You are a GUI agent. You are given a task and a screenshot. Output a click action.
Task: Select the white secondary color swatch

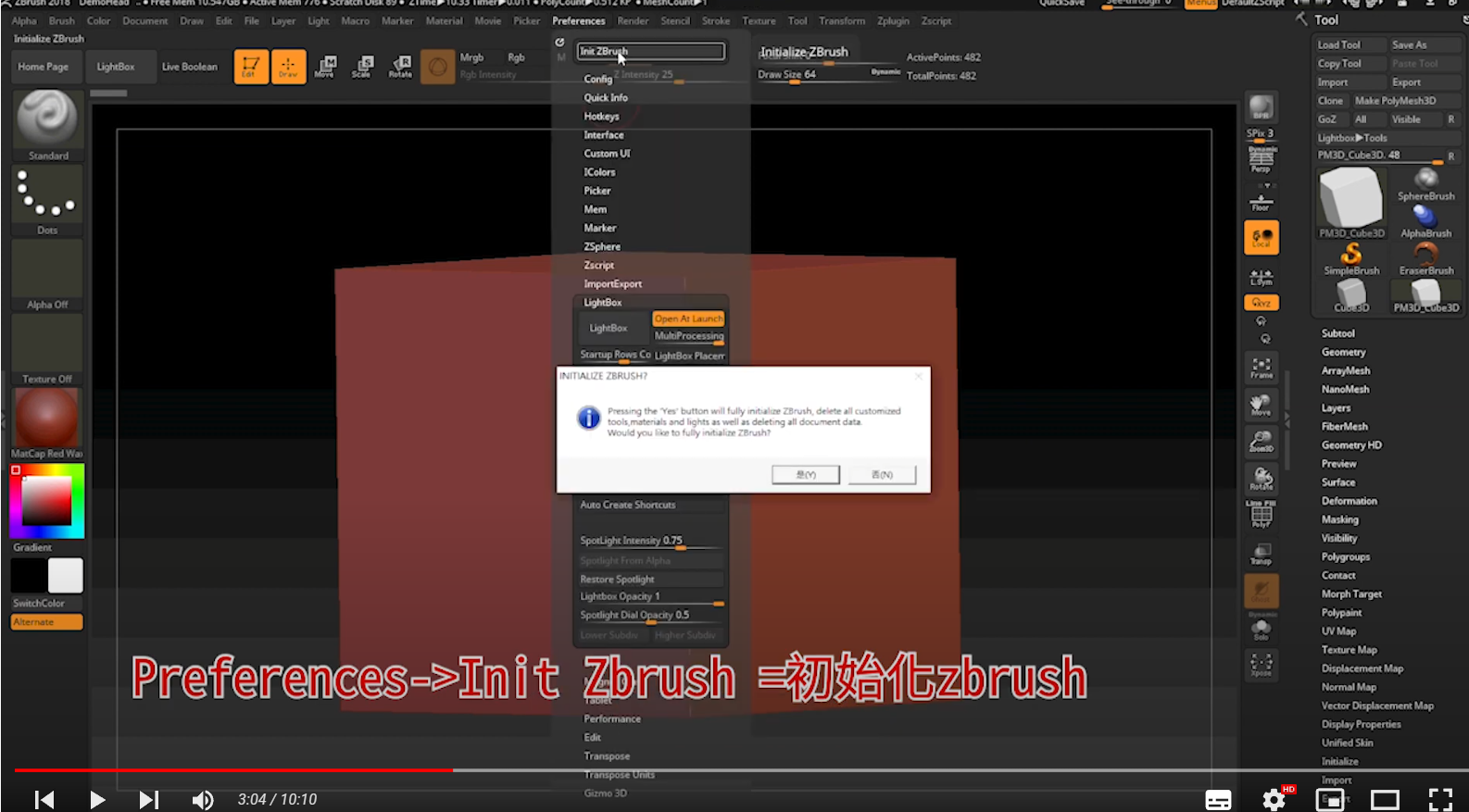point(66,575)
